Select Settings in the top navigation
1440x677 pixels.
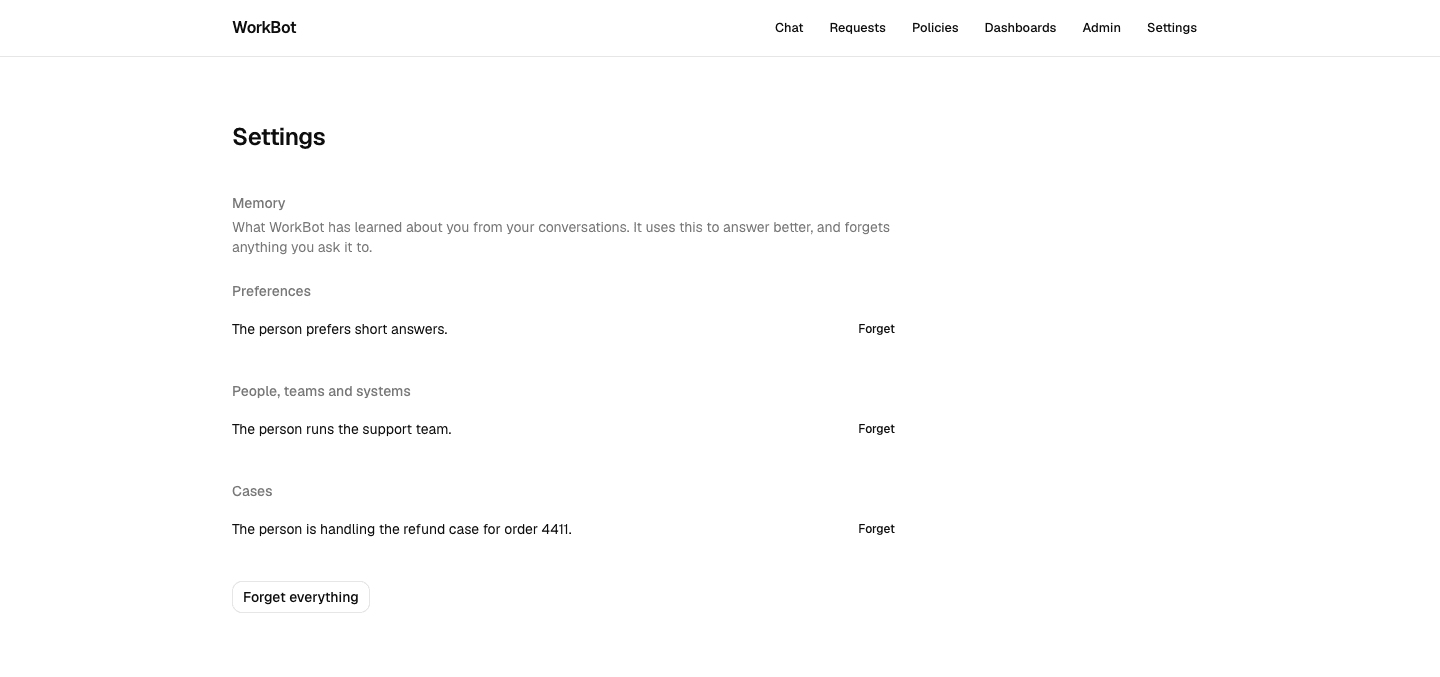click(x=1172, y=28)
